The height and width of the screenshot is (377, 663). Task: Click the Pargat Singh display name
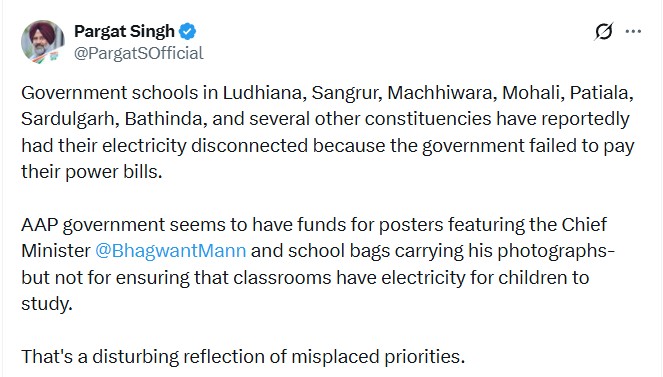tap(124, 31)
